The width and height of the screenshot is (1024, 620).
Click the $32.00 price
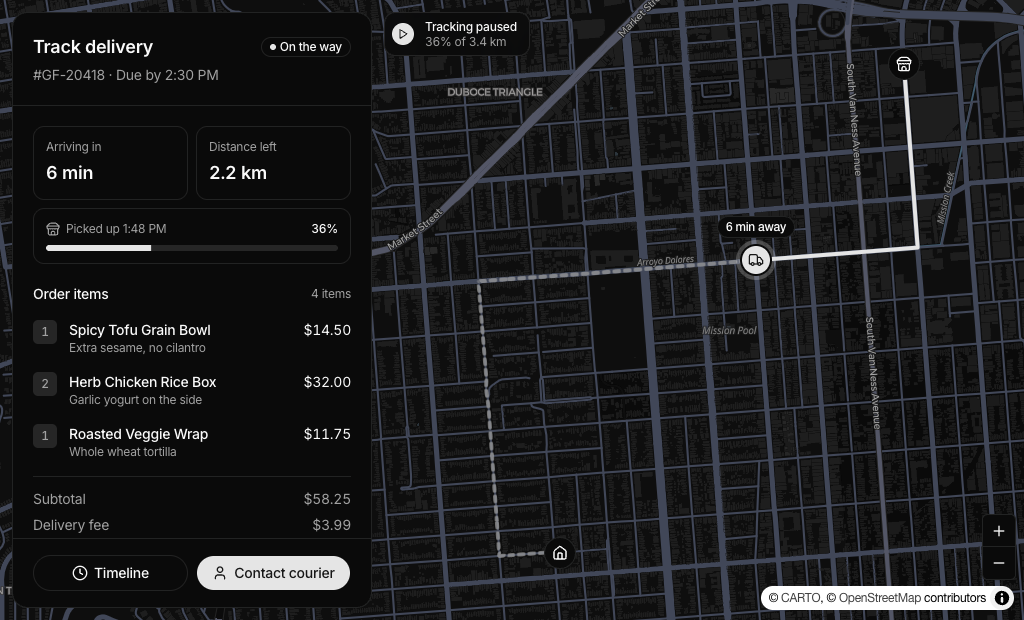(x=327, y=382)
